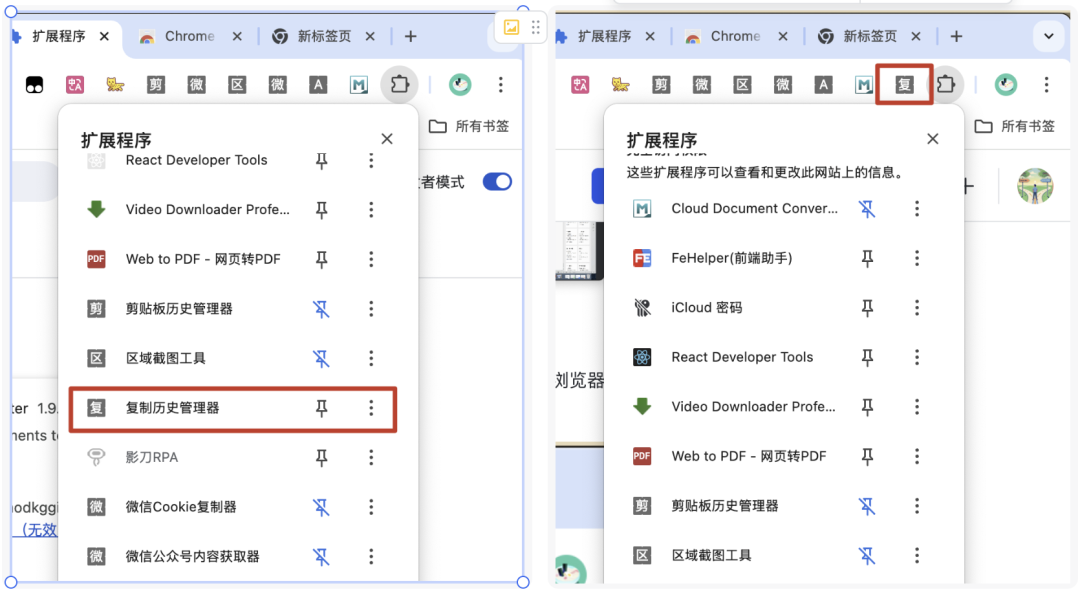This screenshot has width=1080, height=590.
Task: Click the landscape profile picture in the right window
Action: [x=1035, y=186]
